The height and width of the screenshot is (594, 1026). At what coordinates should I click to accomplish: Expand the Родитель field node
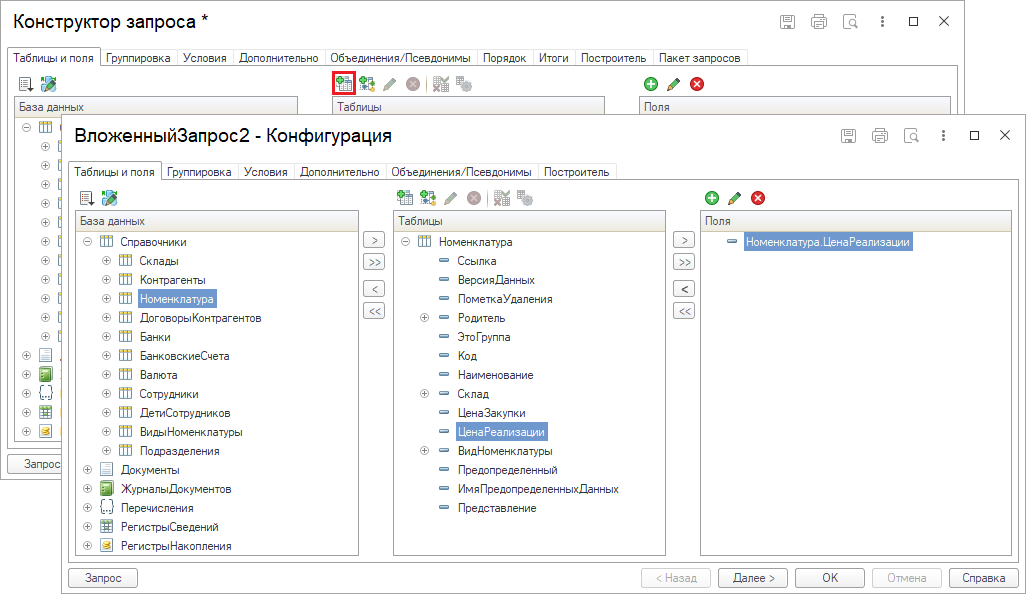(x=424, y=317)
